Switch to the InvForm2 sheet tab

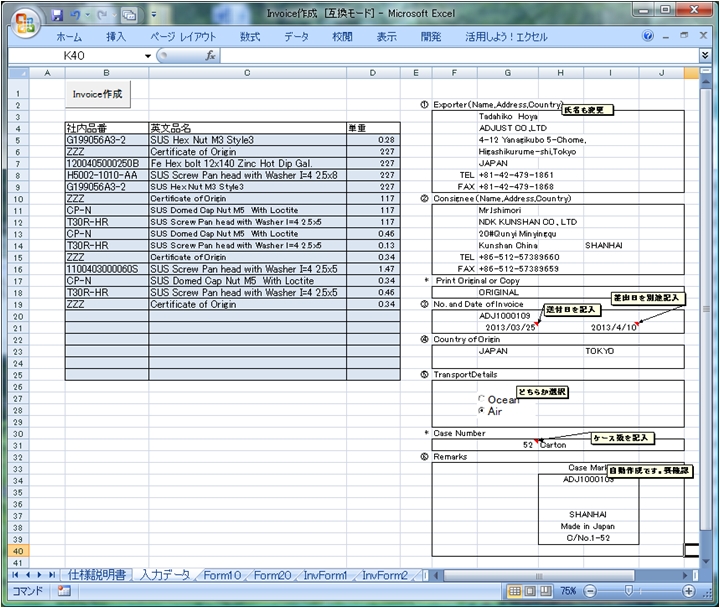coord(385,575)
